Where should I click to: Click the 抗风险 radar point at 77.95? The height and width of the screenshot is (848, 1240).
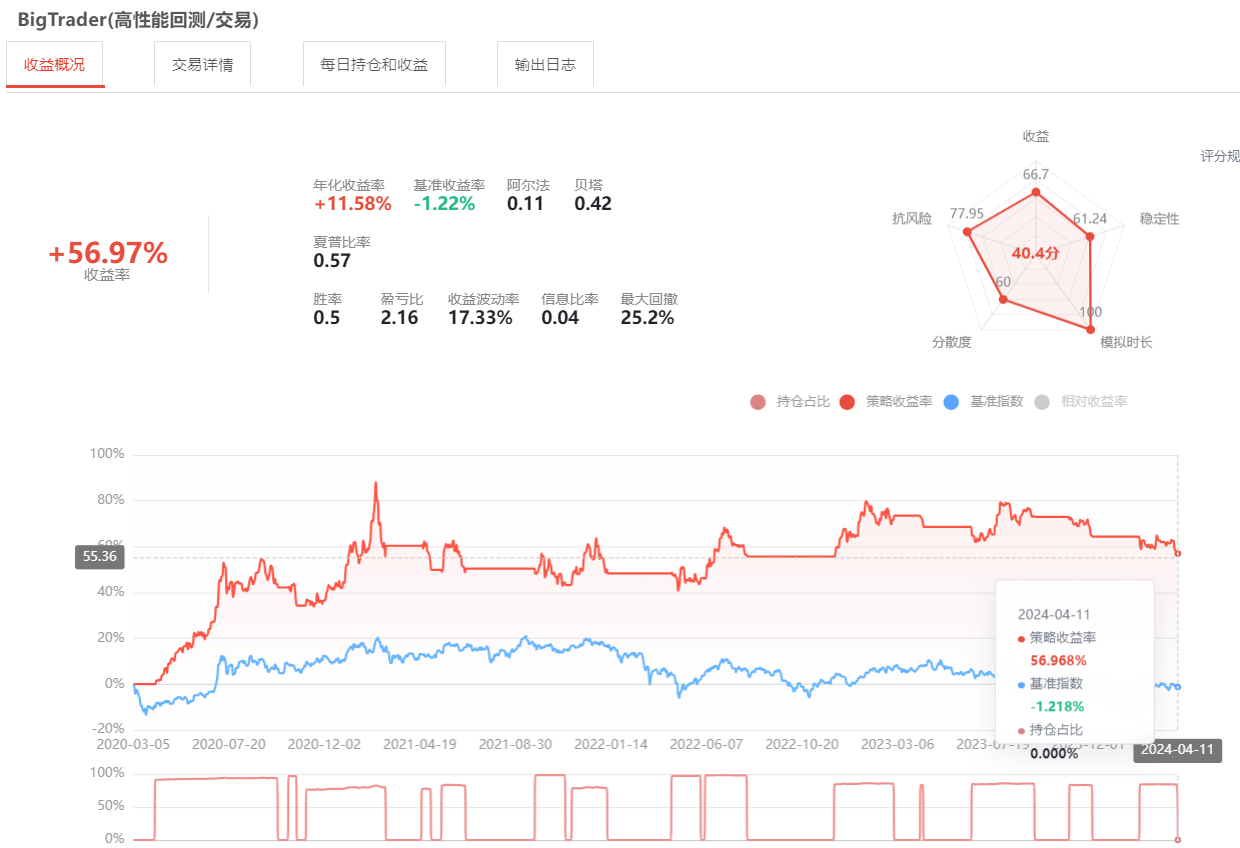(x=967, y=232)
